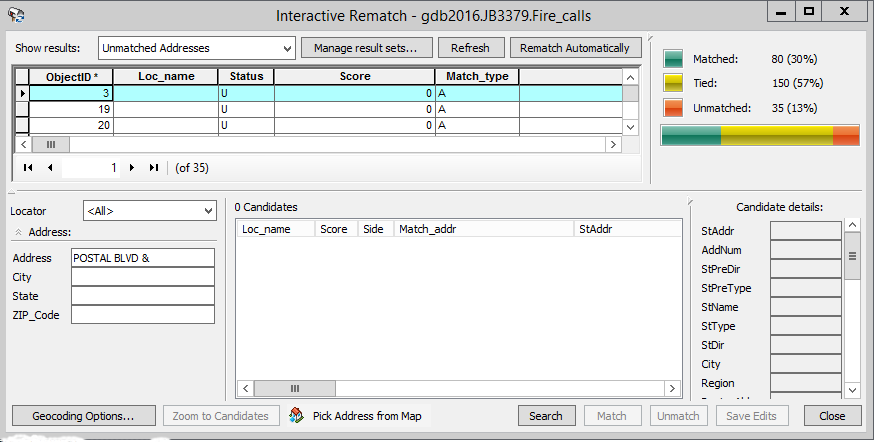Click the Manage result sets button

[x=367, y=48]
